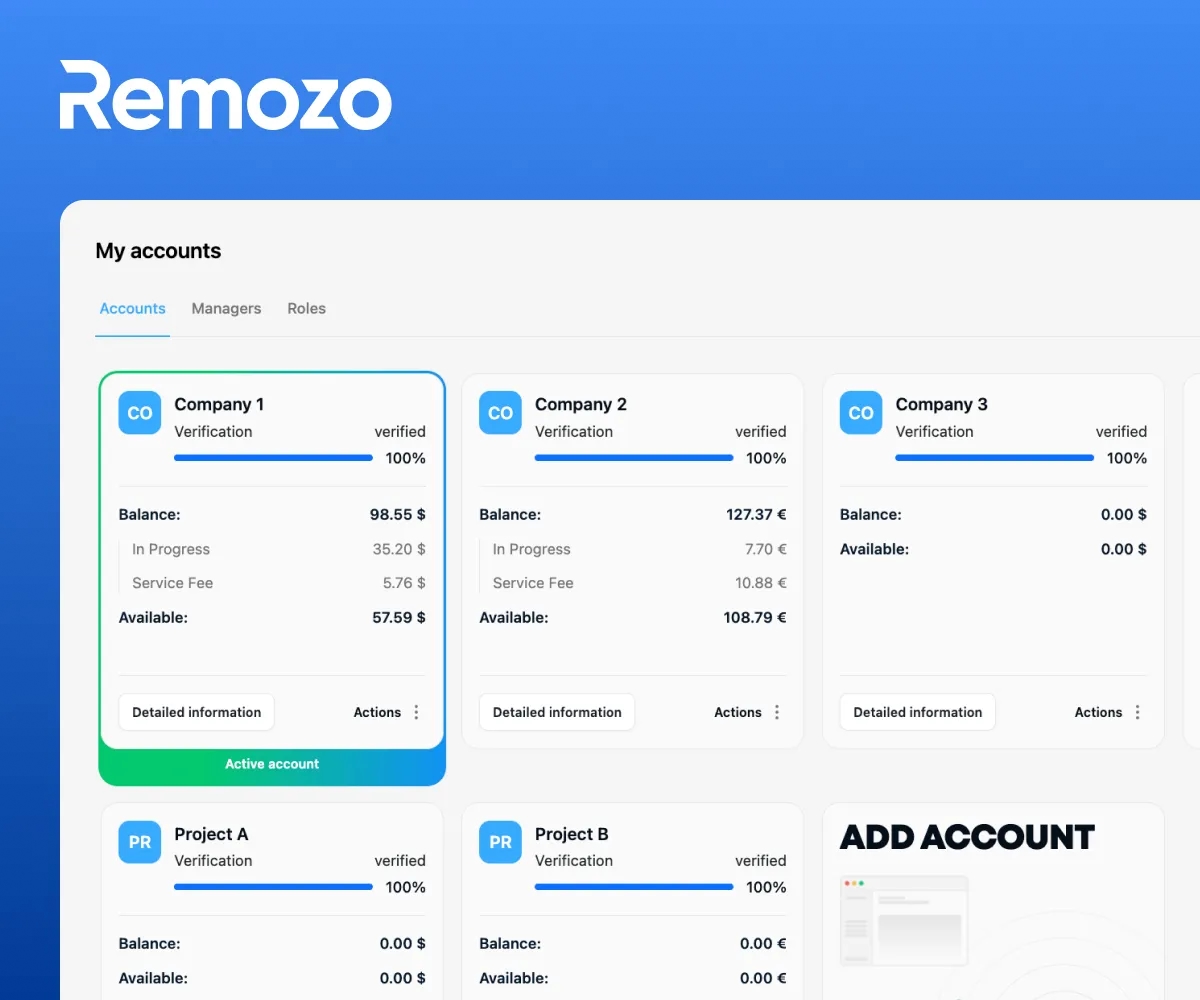
Task: Click the 10.88 € Service Fee value
Action: tap(761, 583)
